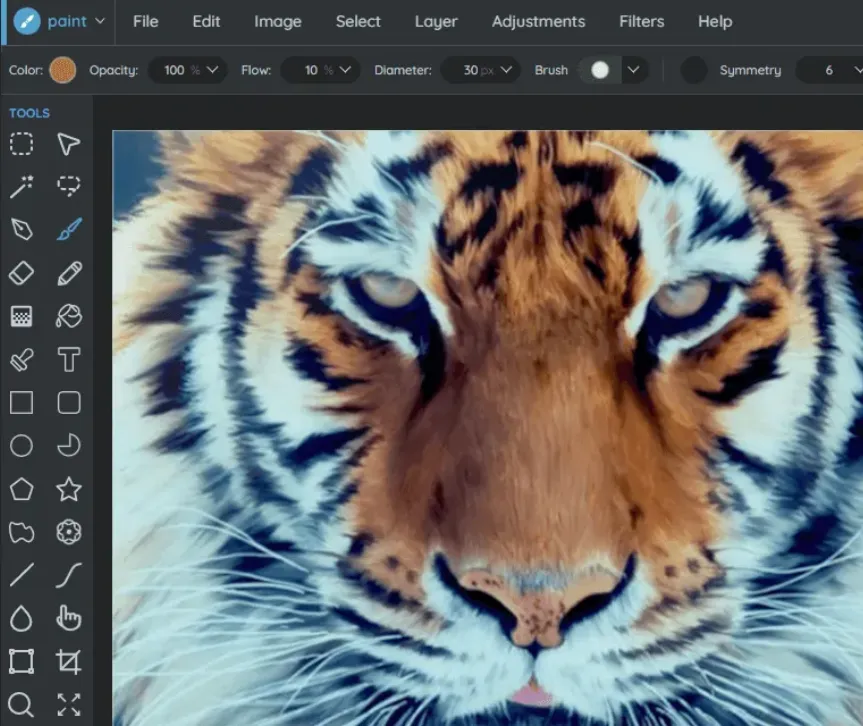
Task: Select the Text tool
Action: click(68, 359)
